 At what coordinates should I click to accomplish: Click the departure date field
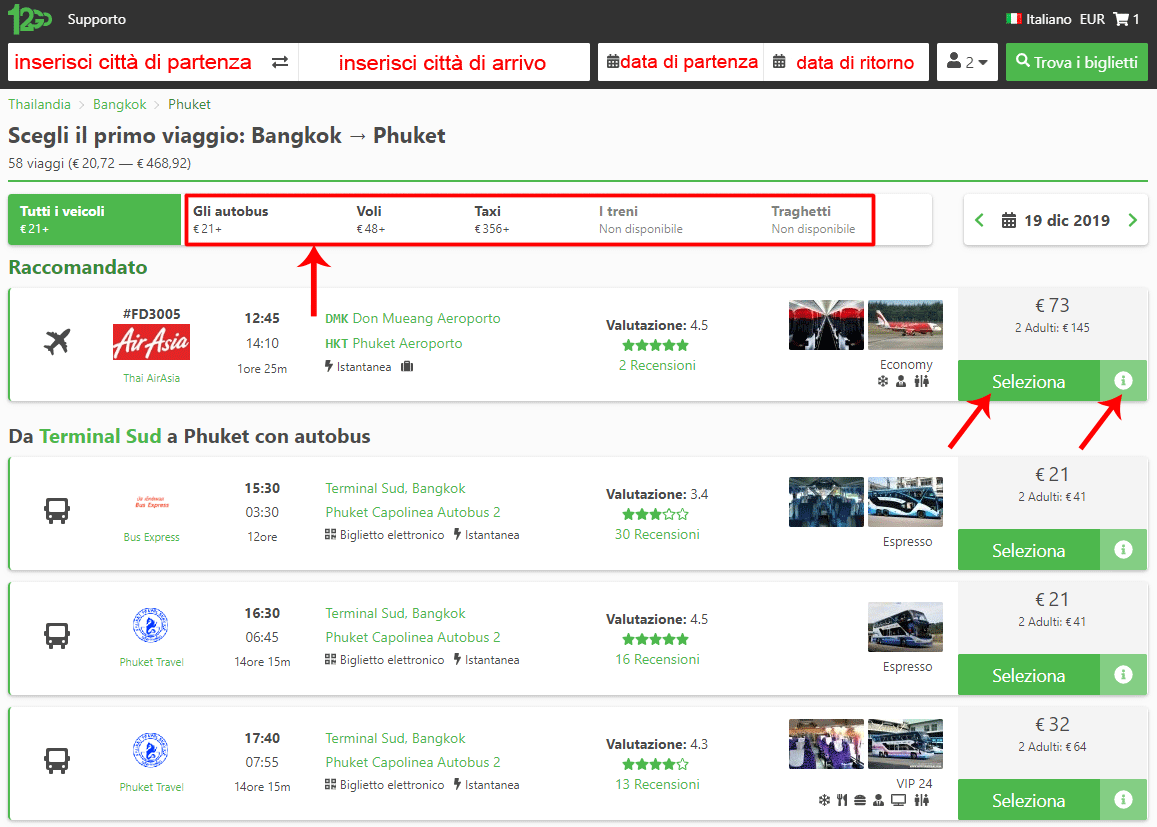click(680, 62)
